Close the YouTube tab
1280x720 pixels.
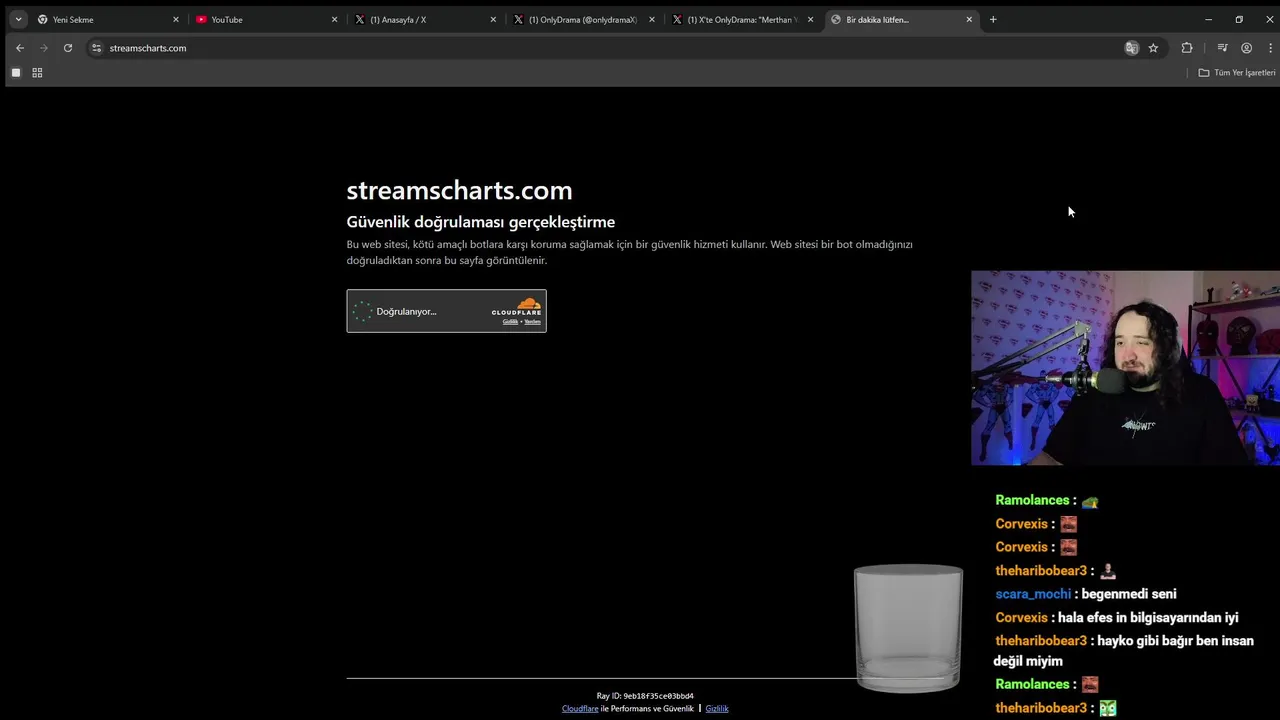click(334, 19)
